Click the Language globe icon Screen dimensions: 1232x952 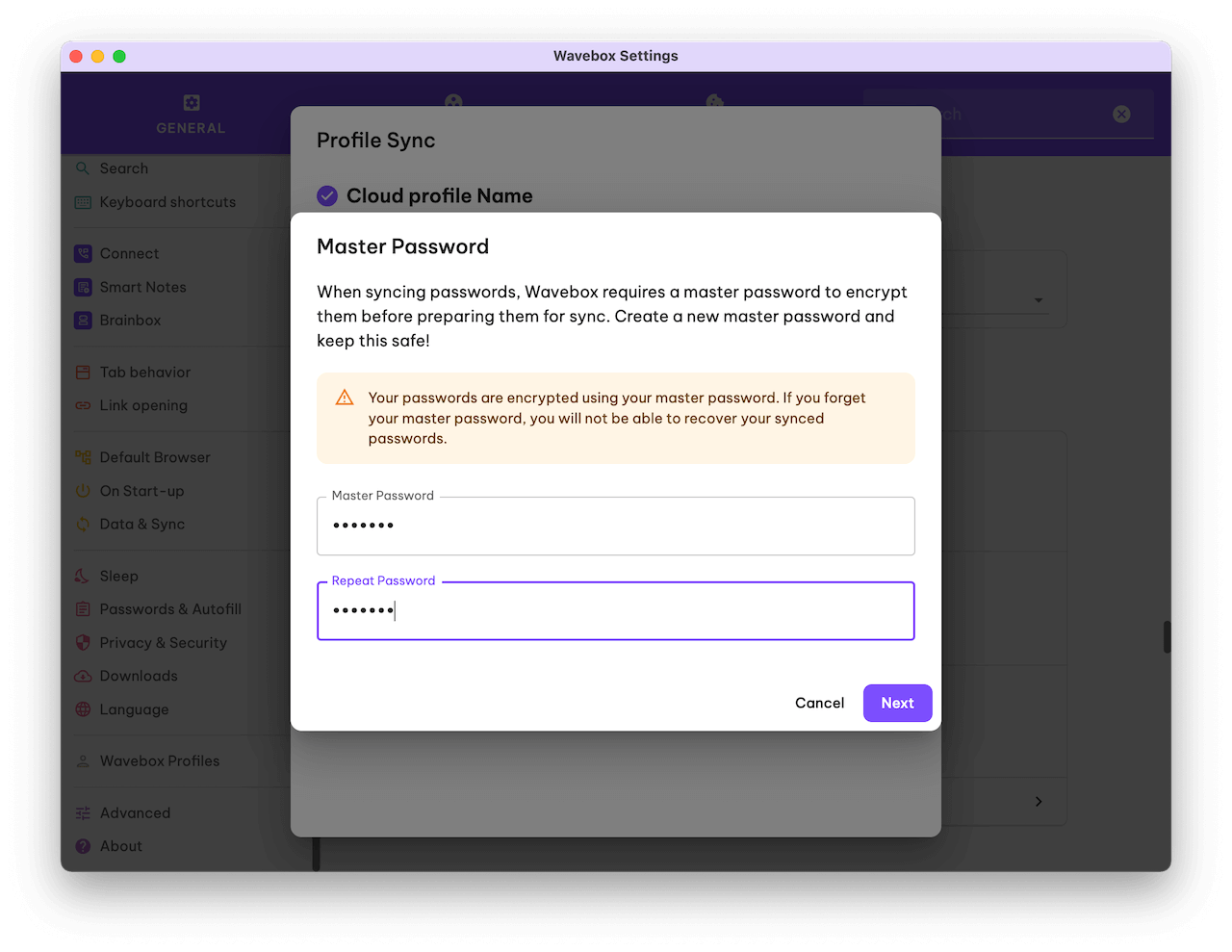click(x=83, y=709)
